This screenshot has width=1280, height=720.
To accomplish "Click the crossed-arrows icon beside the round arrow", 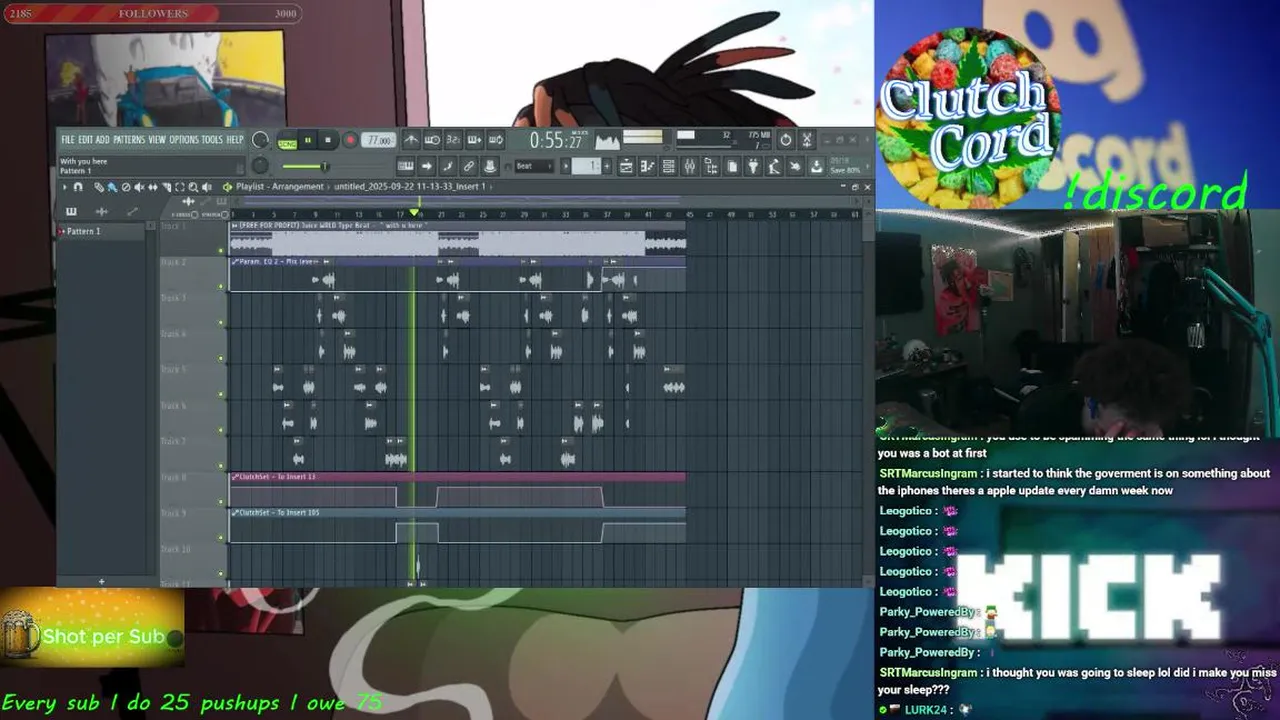I will pyautogui.click(x=807, y=141).
